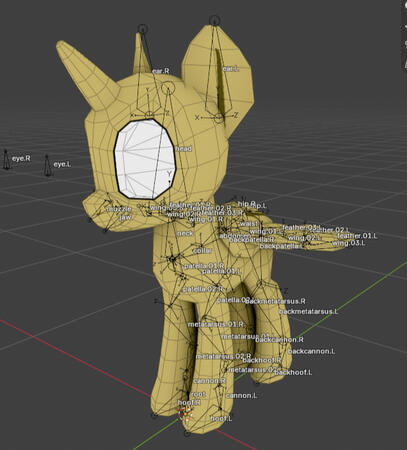Select the eye.R bone label

(x=21, y=158)
